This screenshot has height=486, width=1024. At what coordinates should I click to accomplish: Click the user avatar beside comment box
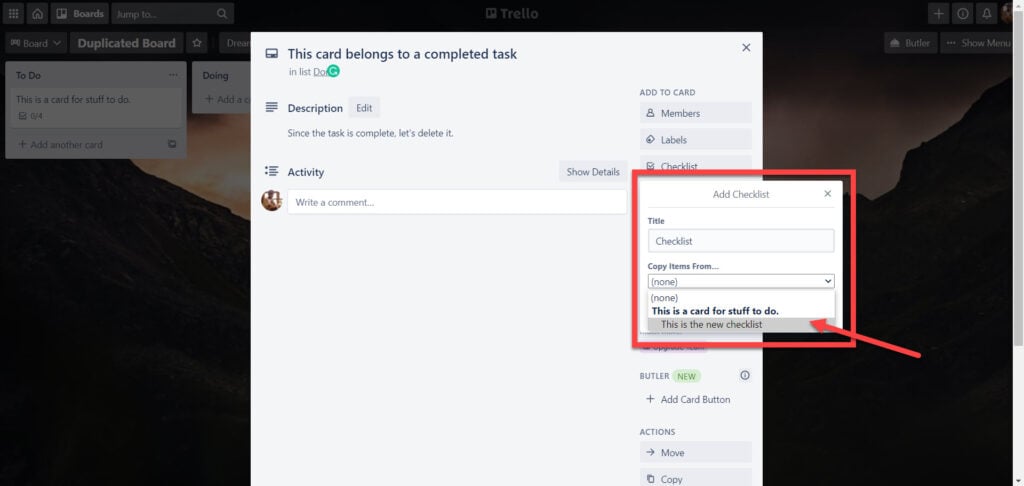272,201
